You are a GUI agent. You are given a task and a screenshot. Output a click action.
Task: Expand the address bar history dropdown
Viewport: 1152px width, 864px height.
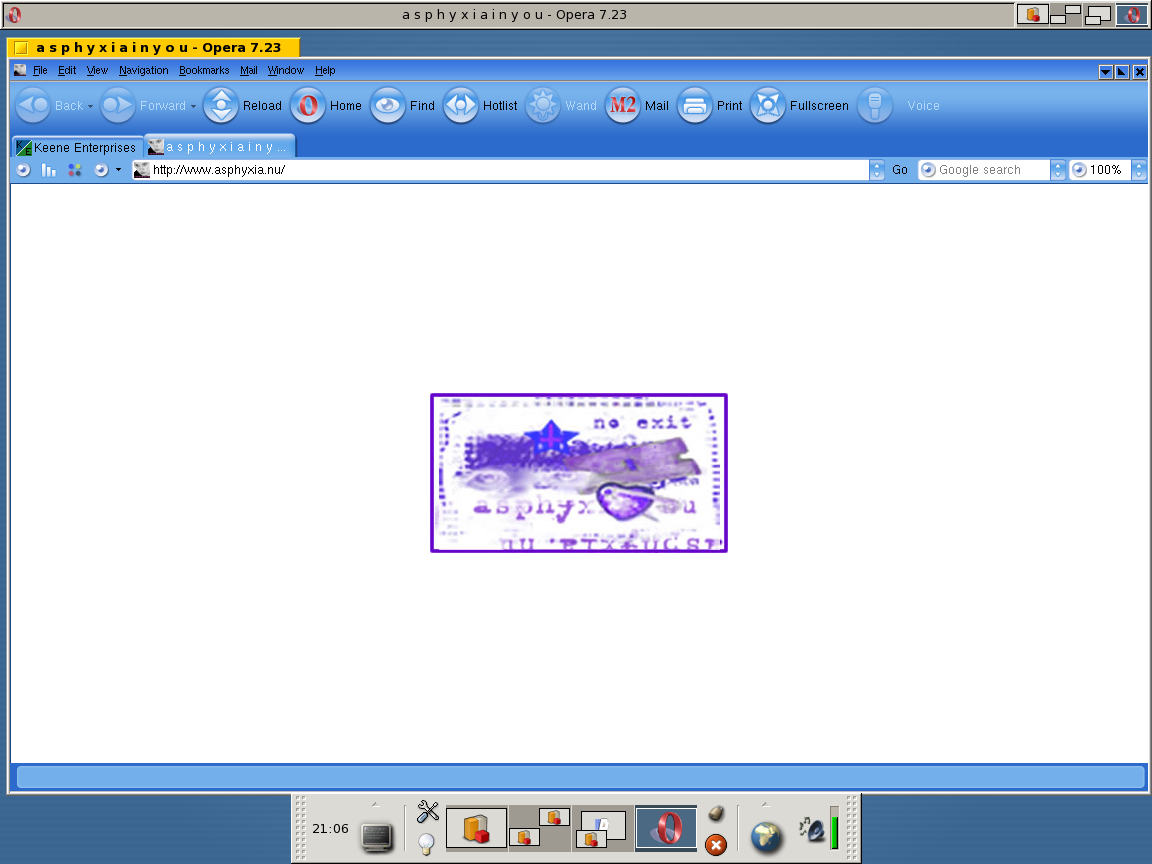876,170
